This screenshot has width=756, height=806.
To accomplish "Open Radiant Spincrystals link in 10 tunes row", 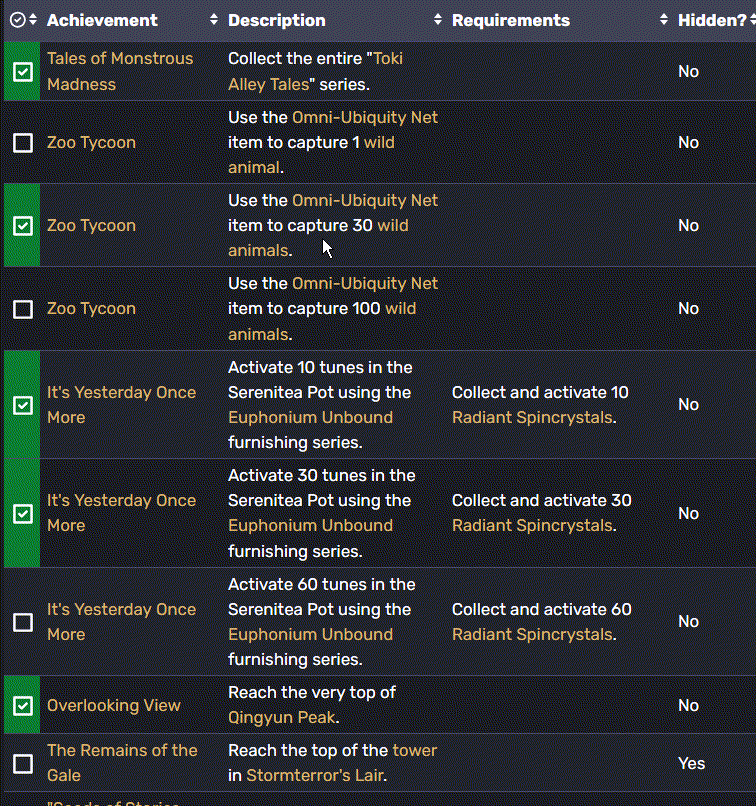I will point(532,417).
